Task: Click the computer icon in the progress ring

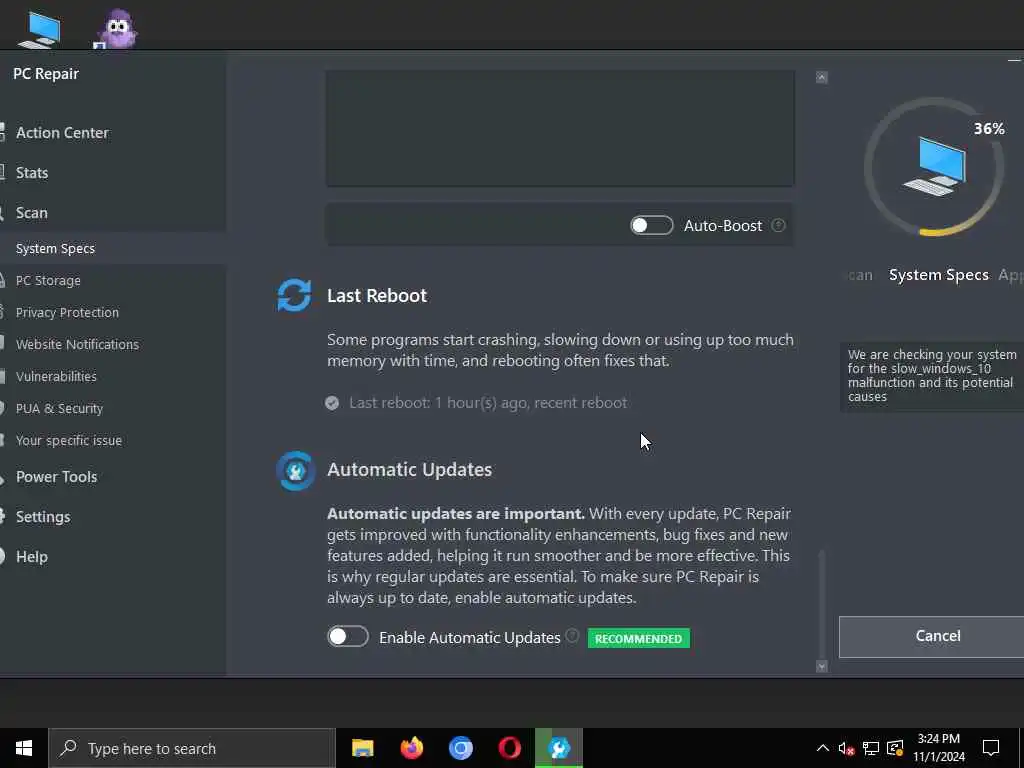Action: click(935, 166)
